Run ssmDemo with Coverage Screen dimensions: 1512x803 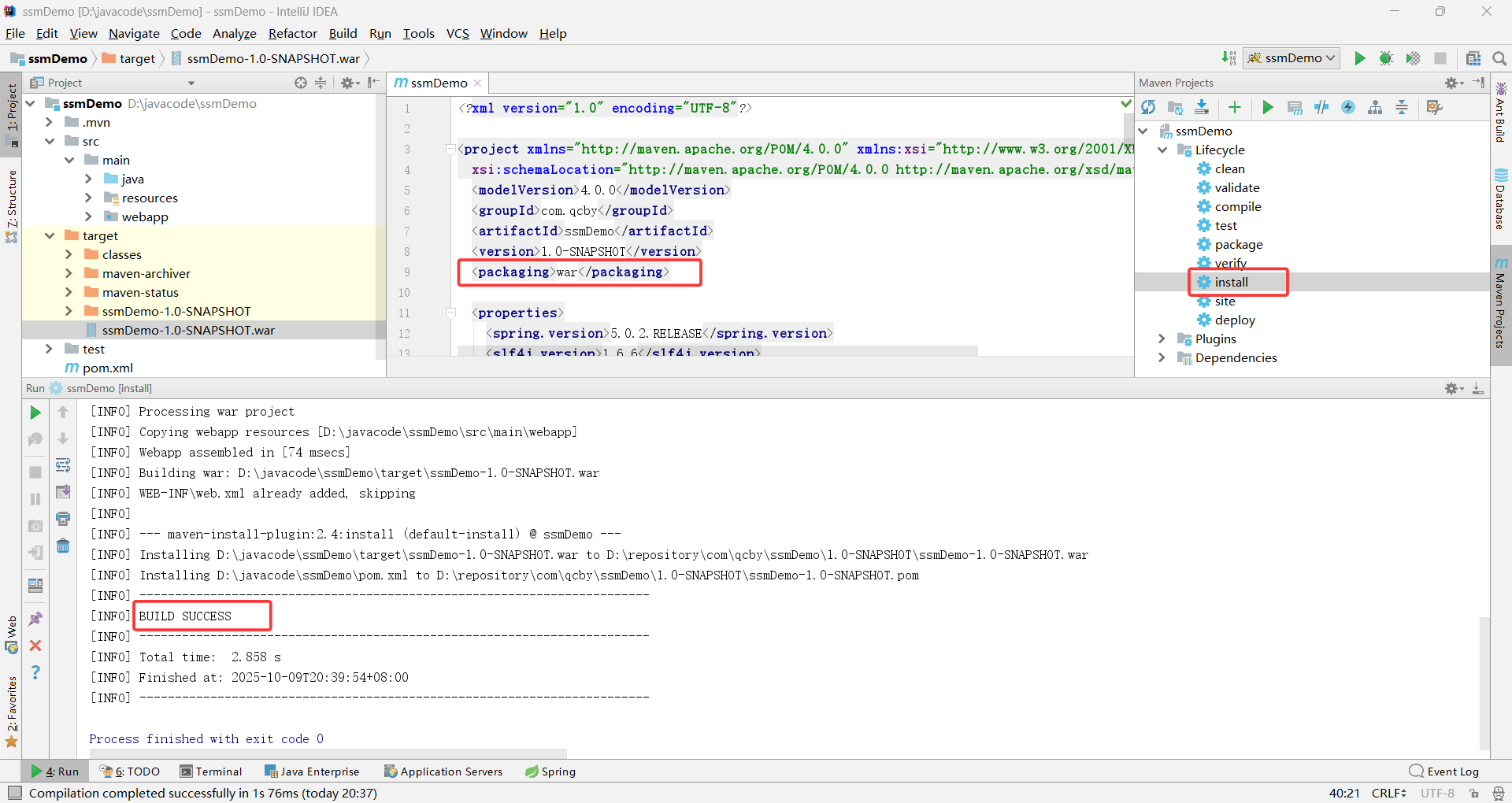[1414, 58]
